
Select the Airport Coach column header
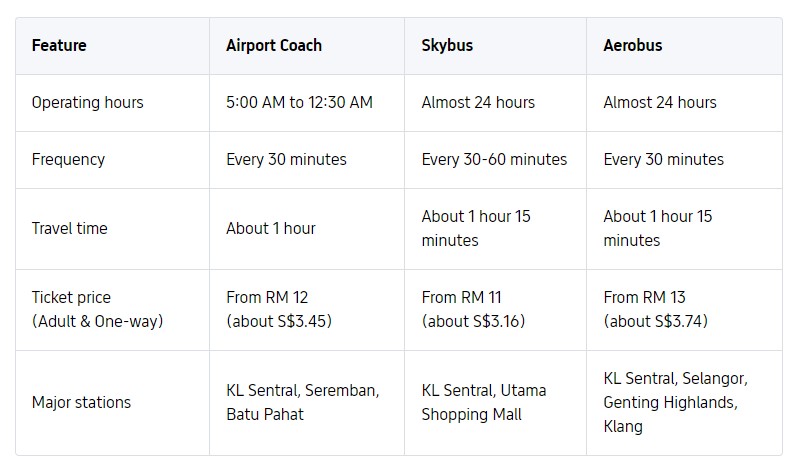pos(274,45)
